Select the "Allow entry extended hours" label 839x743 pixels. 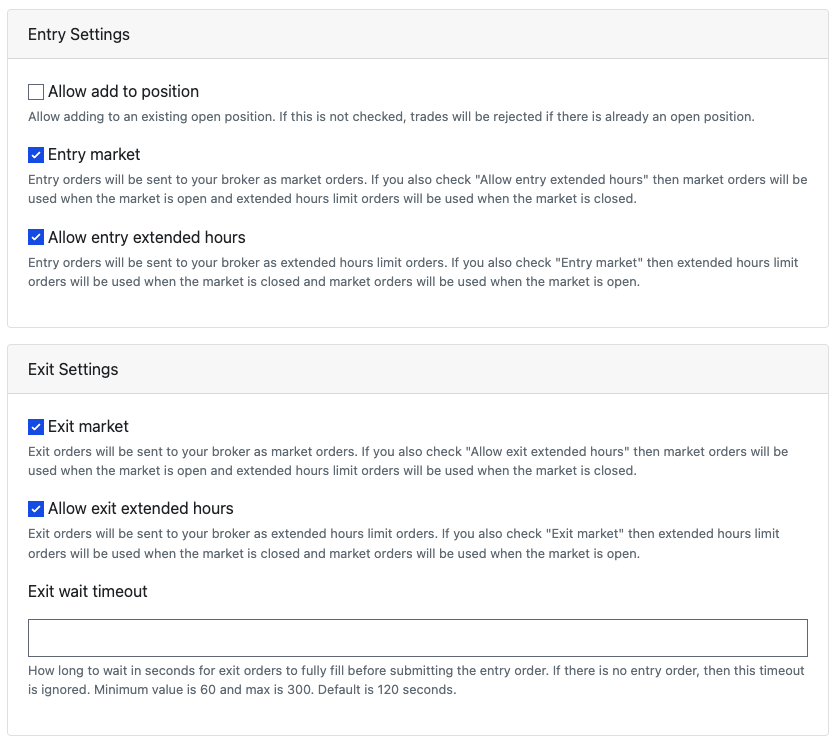coord(146,238)
